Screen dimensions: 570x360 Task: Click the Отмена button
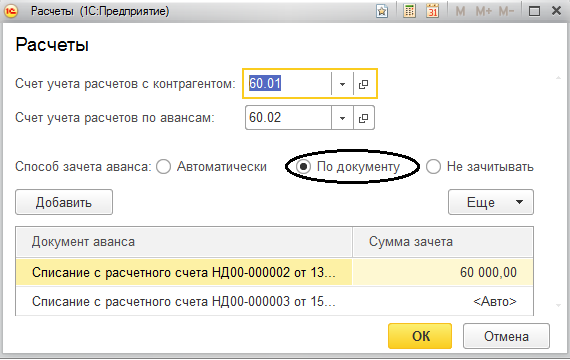click(506, 336)
